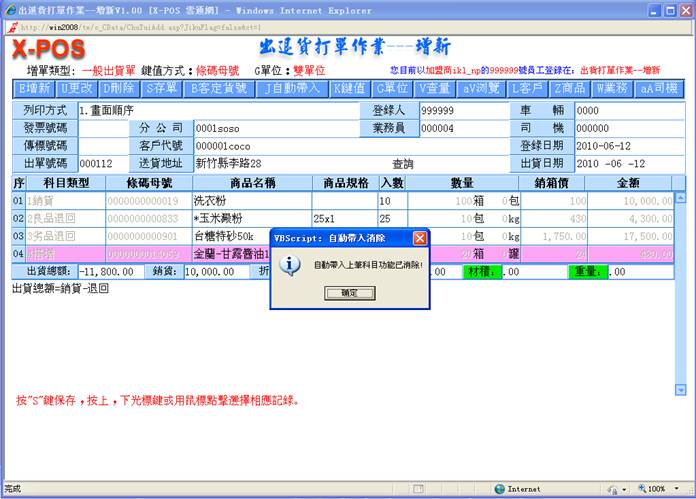
Task: Close the VBScript 自動帶入消除 dialog
Action: coord(420,239)
